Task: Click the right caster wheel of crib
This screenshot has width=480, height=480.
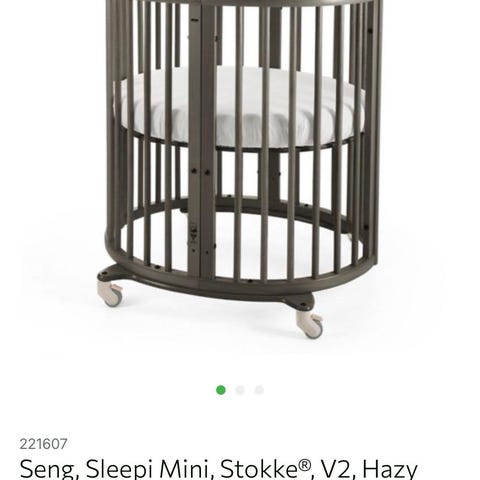Action: click(x=311, y=324)
